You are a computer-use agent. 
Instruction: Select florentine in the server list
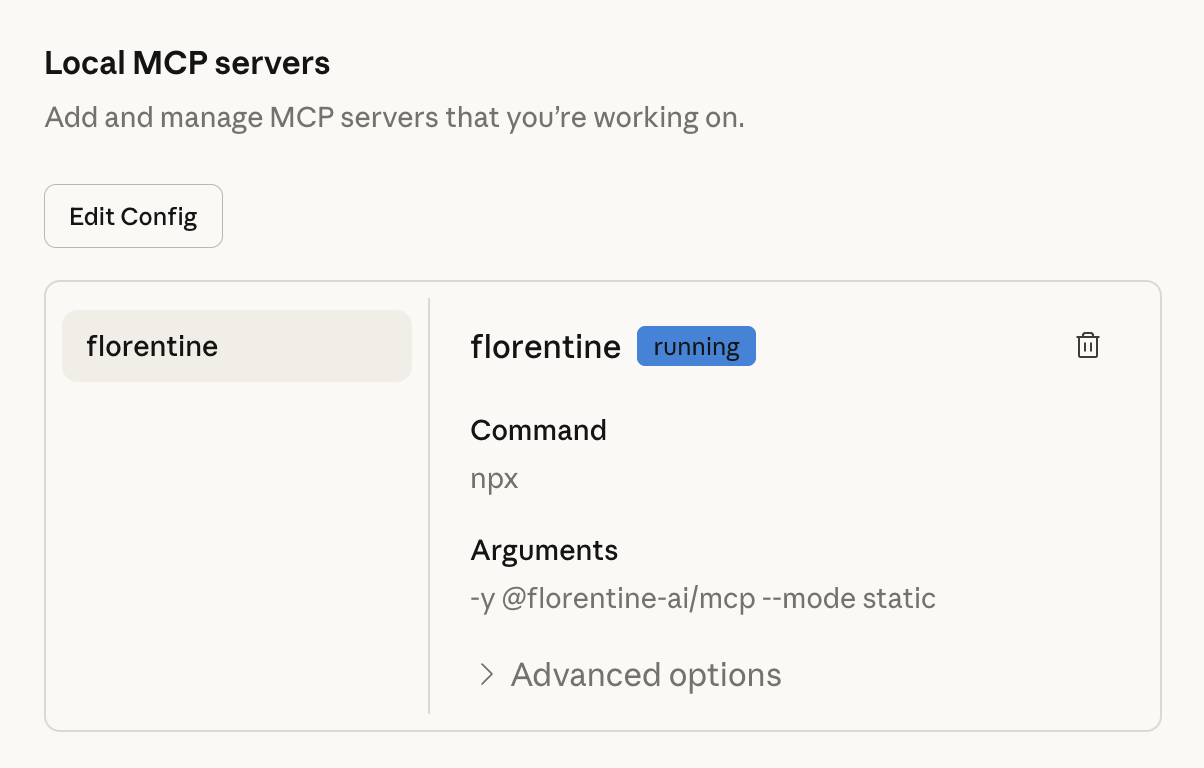pyautogui.click(x=237, y=346)
